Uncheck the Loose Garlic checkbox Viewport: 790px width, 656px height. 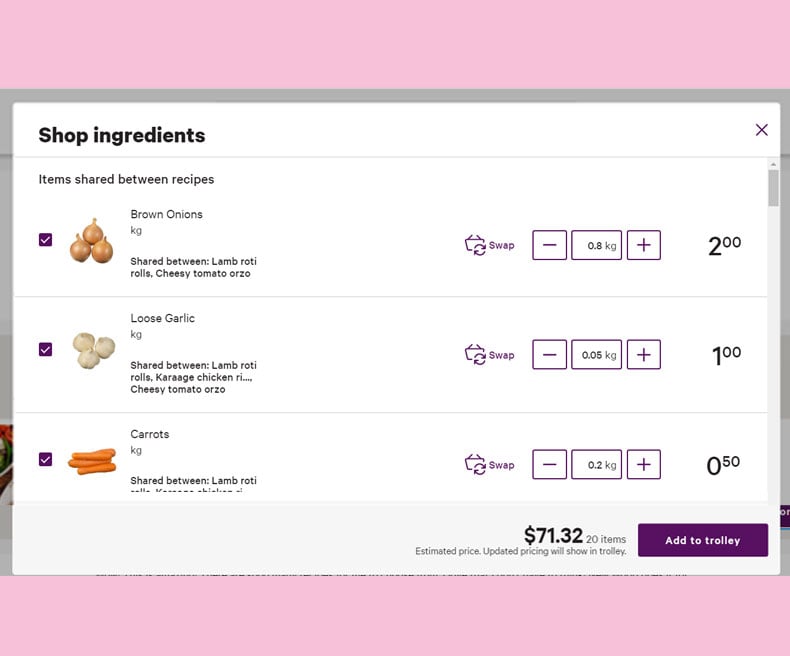click(45, 350)
